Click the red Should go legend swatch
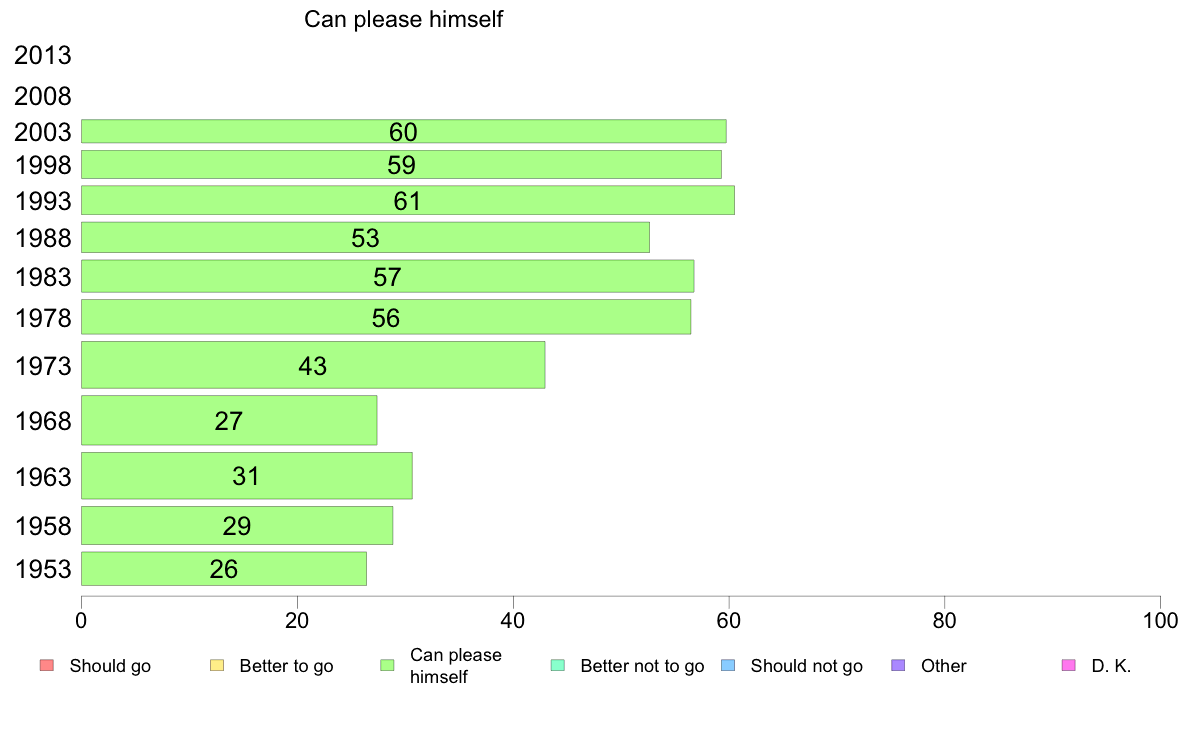 point(47,666)
